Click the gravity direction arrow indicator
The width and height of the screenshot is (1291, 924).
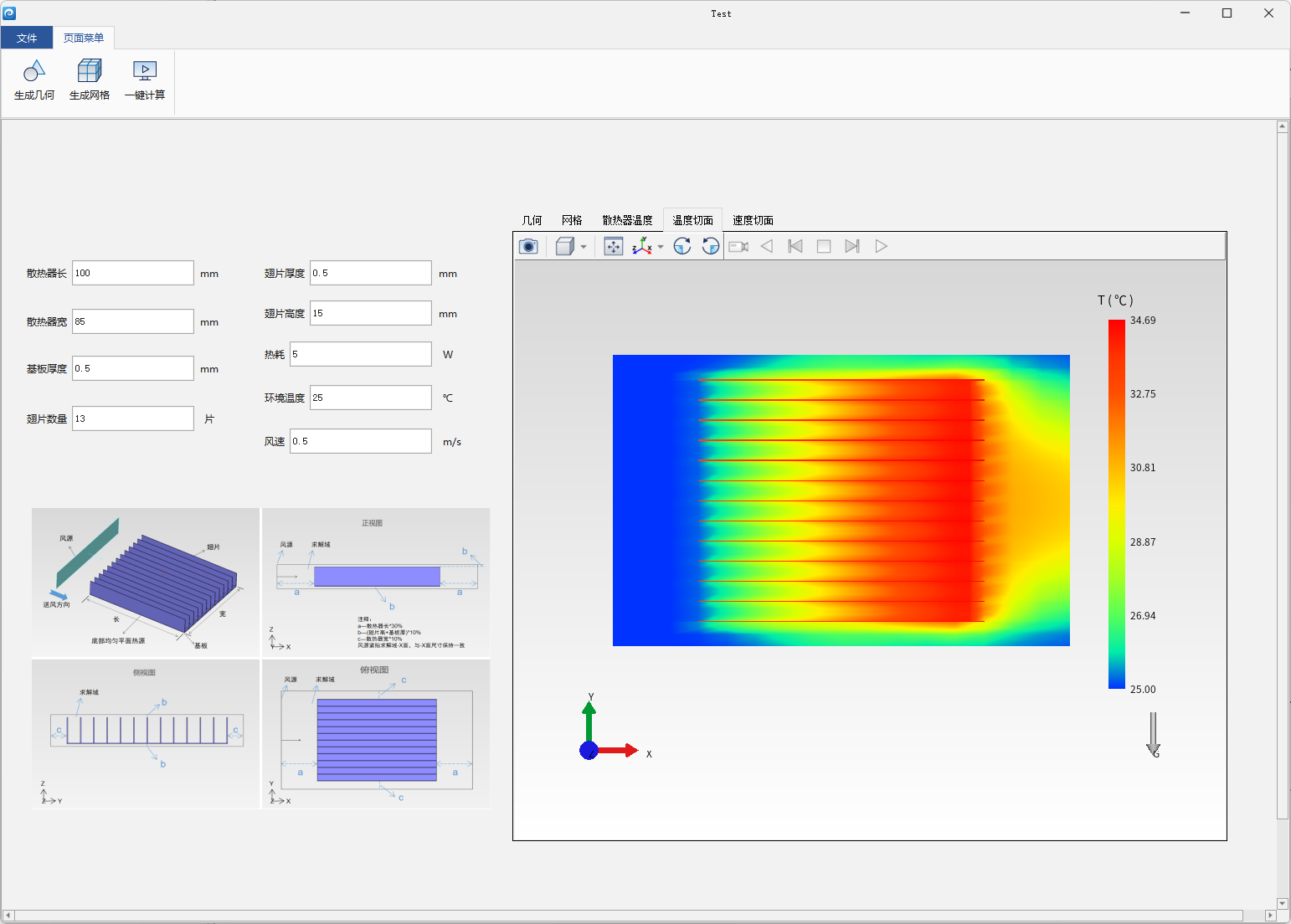coord(1153,734)
